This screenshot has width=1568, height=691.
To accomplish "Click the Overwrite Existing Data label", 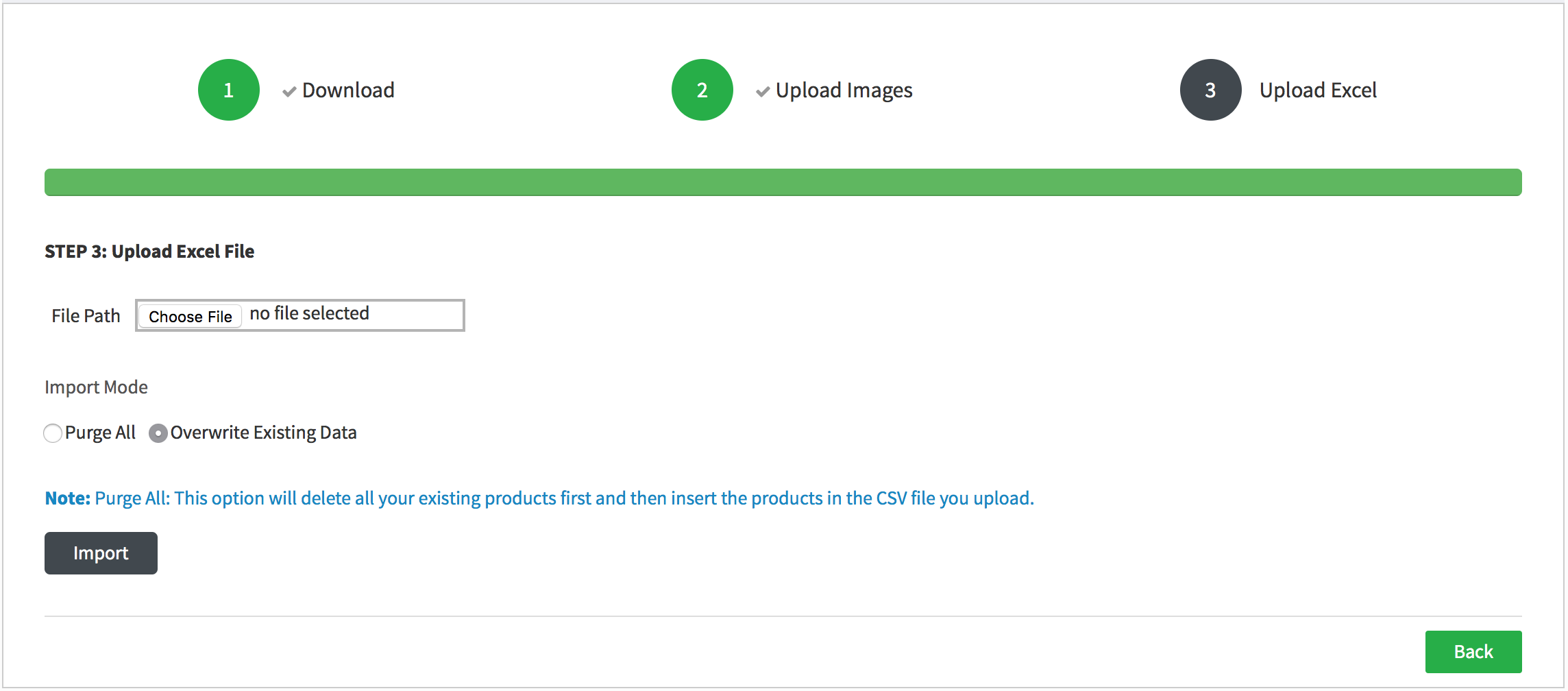I will (x=264, y=433).
